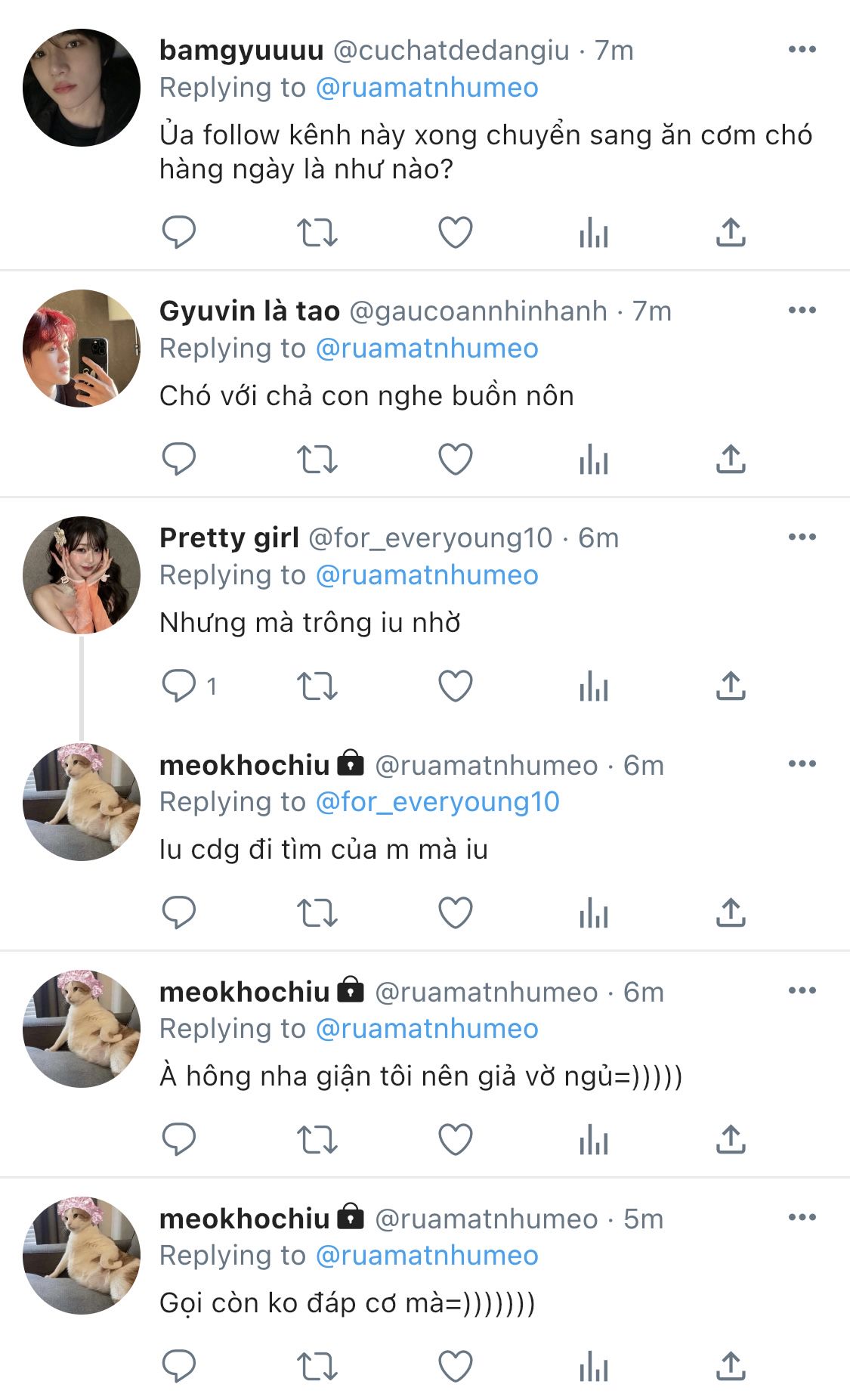Open more options on Pretty girl's tweet
Image resolution: width=850 pixels, height=1400 pixels.
(x=802, y=537)
